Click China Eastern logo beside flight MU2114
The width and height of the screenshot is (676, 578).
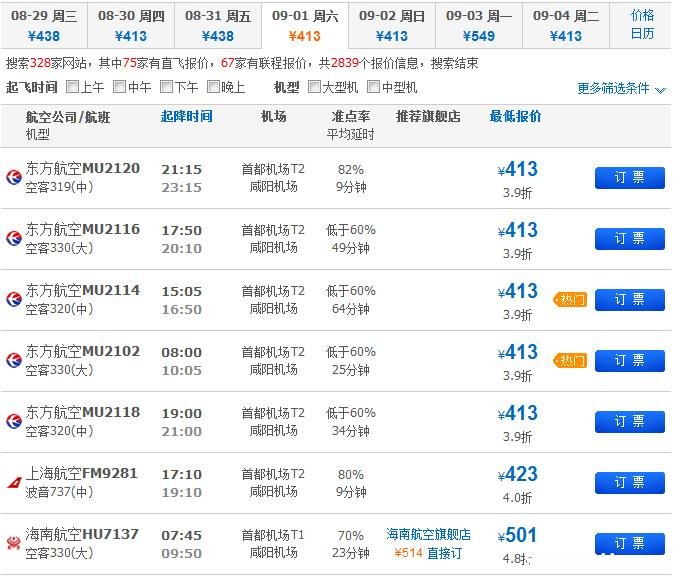[14, 299]
